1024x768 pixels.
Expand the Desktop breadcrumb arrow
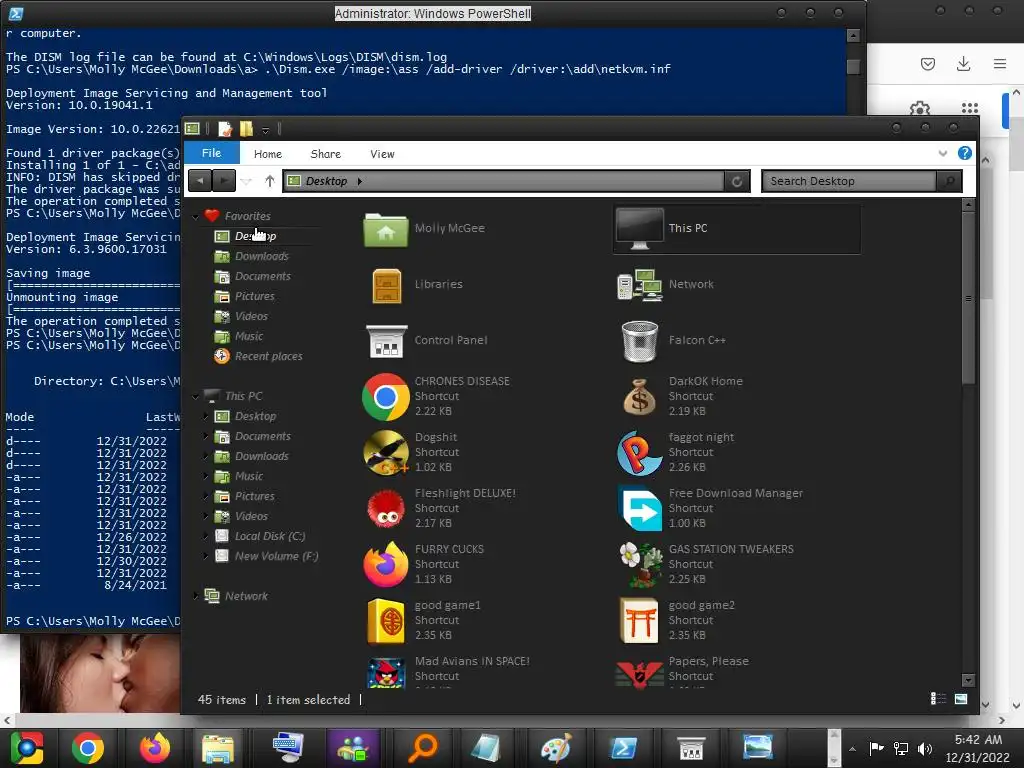pyautogui.click(x=359, y=182)
